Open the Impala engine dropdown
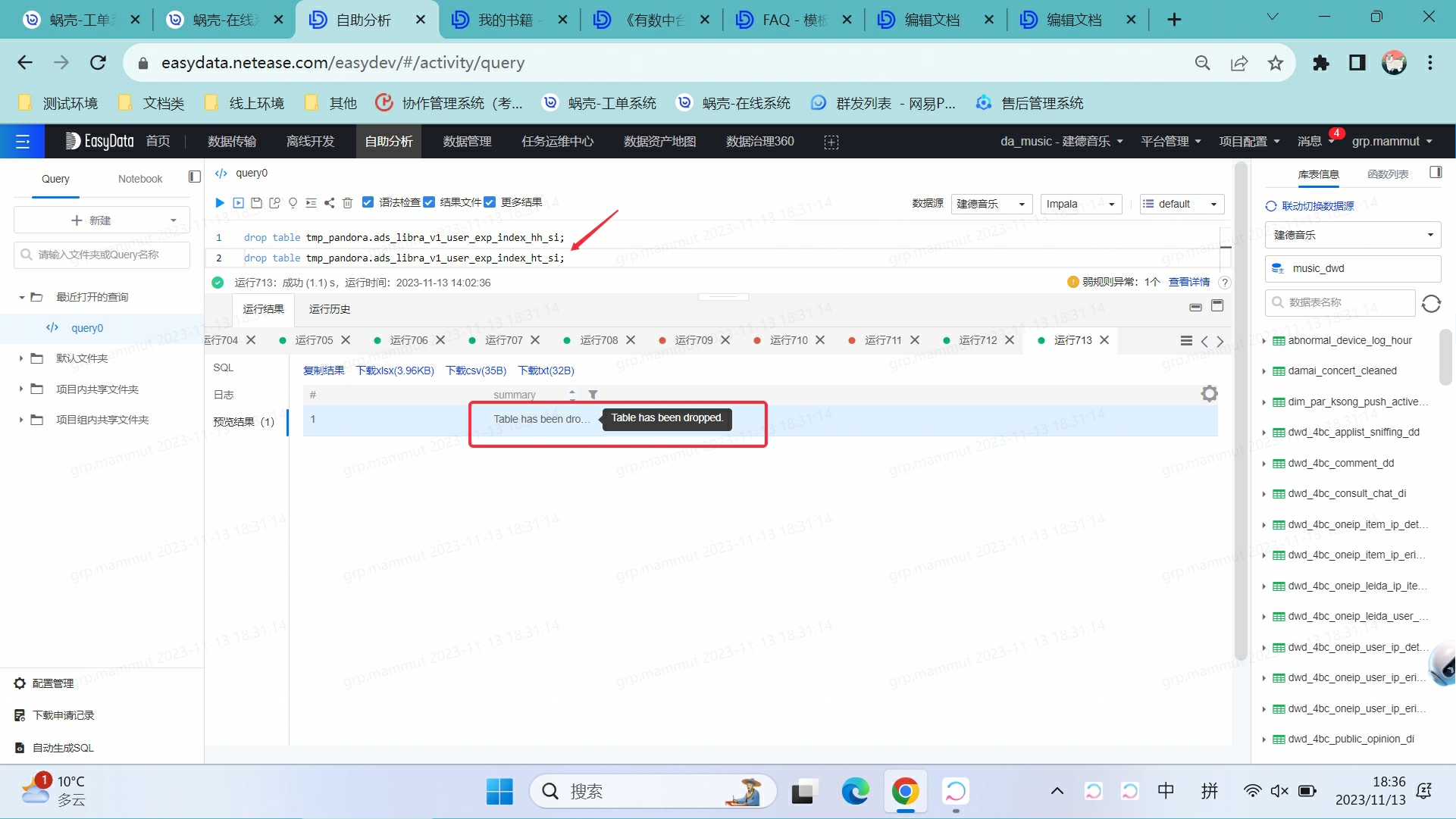The image size is (1456, 819). pos(1080,204)
